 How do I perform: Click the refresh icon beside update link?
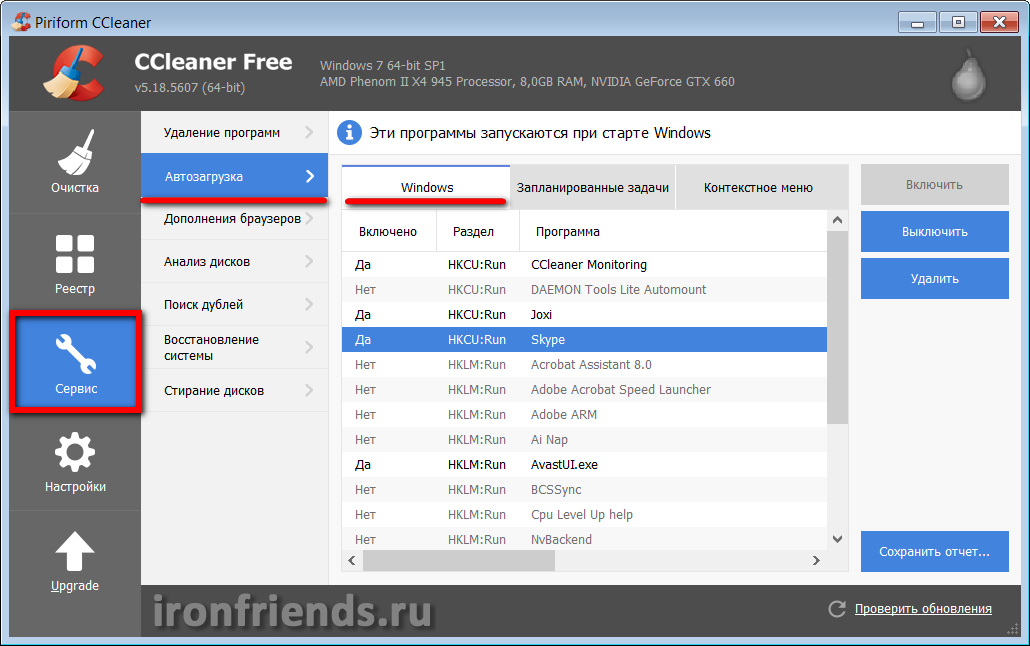837,609
